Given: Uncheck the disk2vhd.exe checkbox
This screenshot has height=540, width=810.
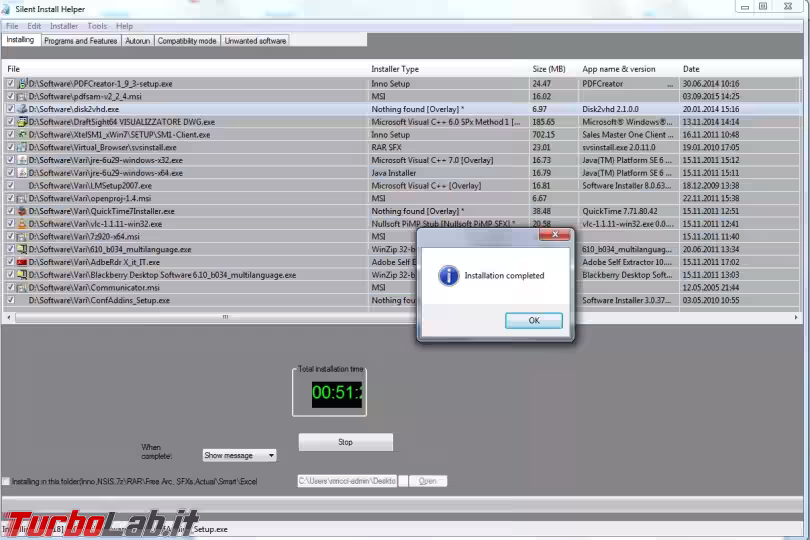Looking at the screenshot, I should (x=10, y=109).
